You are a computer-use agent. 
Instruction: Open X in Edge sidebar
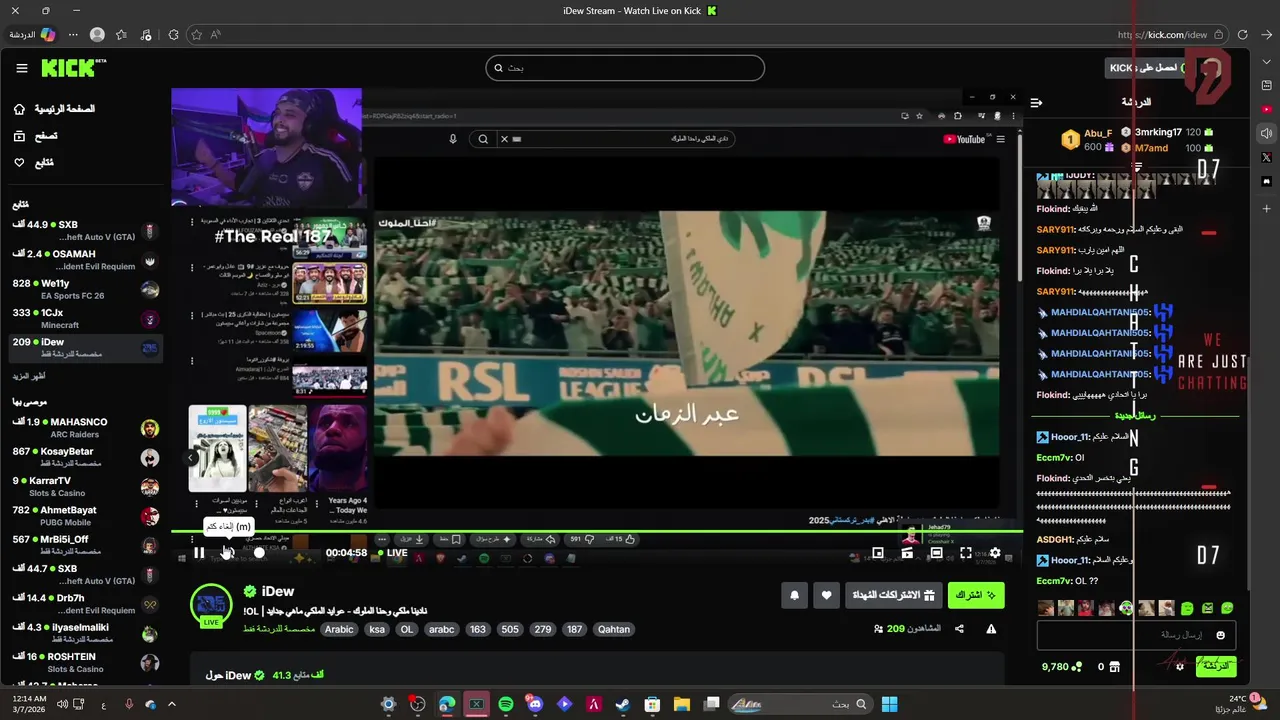pos(1266,158)
